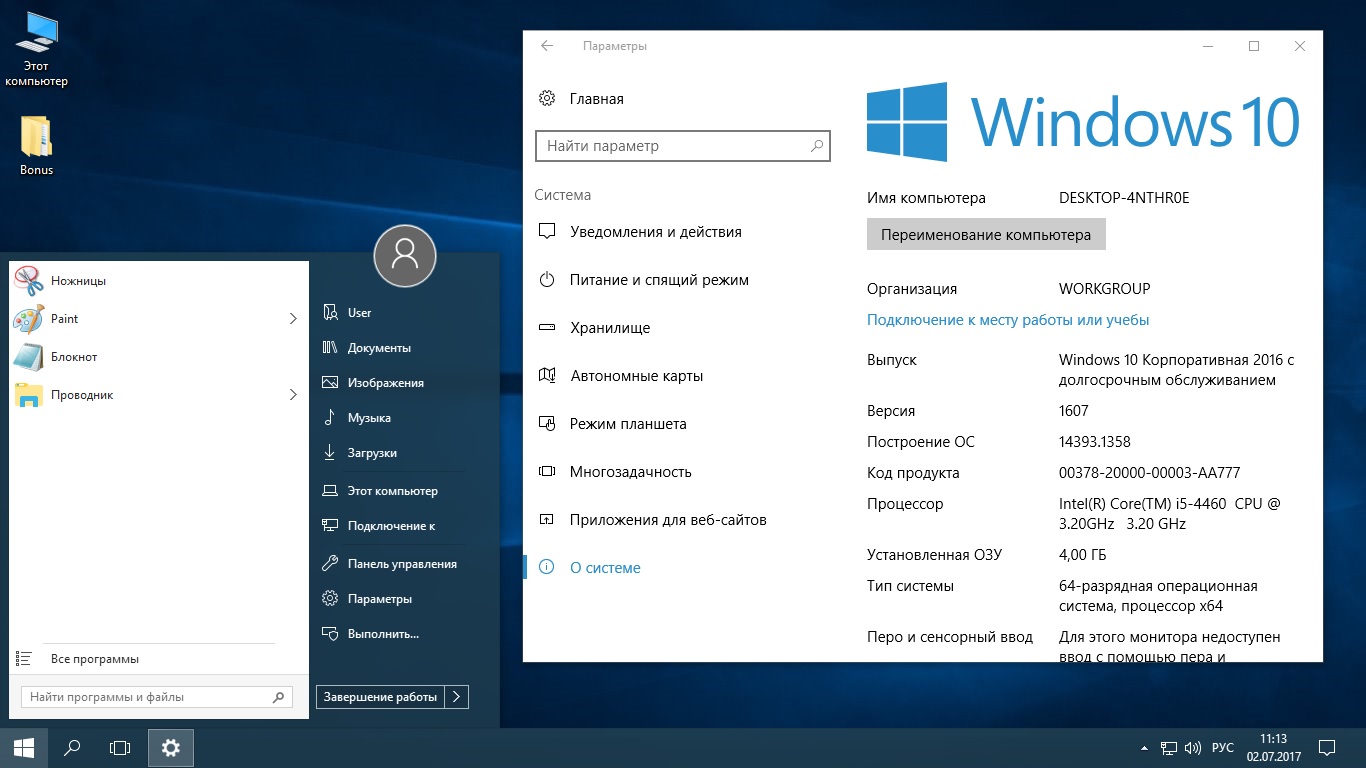
Task: Expand the Проводник submenu arrow
Action: 293,395
